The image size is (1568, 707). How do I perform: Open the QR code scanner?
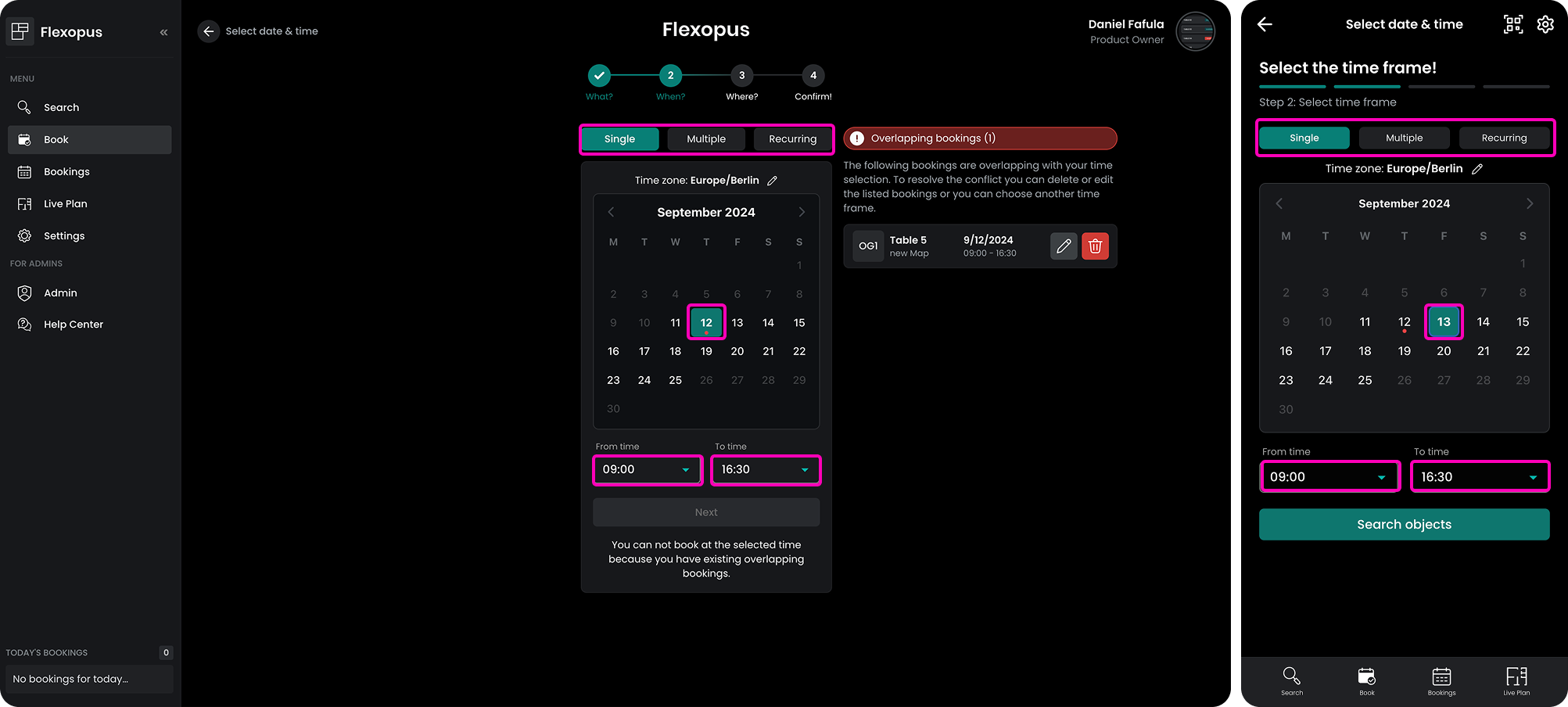point(1512,24)
